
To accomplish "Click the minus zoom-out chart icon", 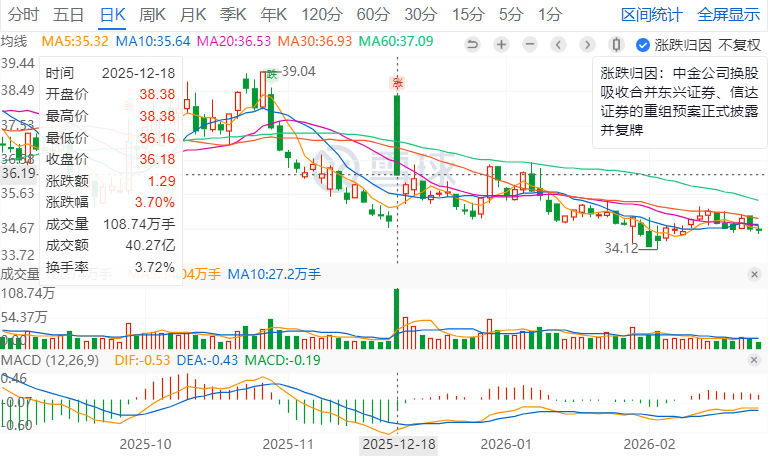I will pyautogui.click(x=532, y=44).
